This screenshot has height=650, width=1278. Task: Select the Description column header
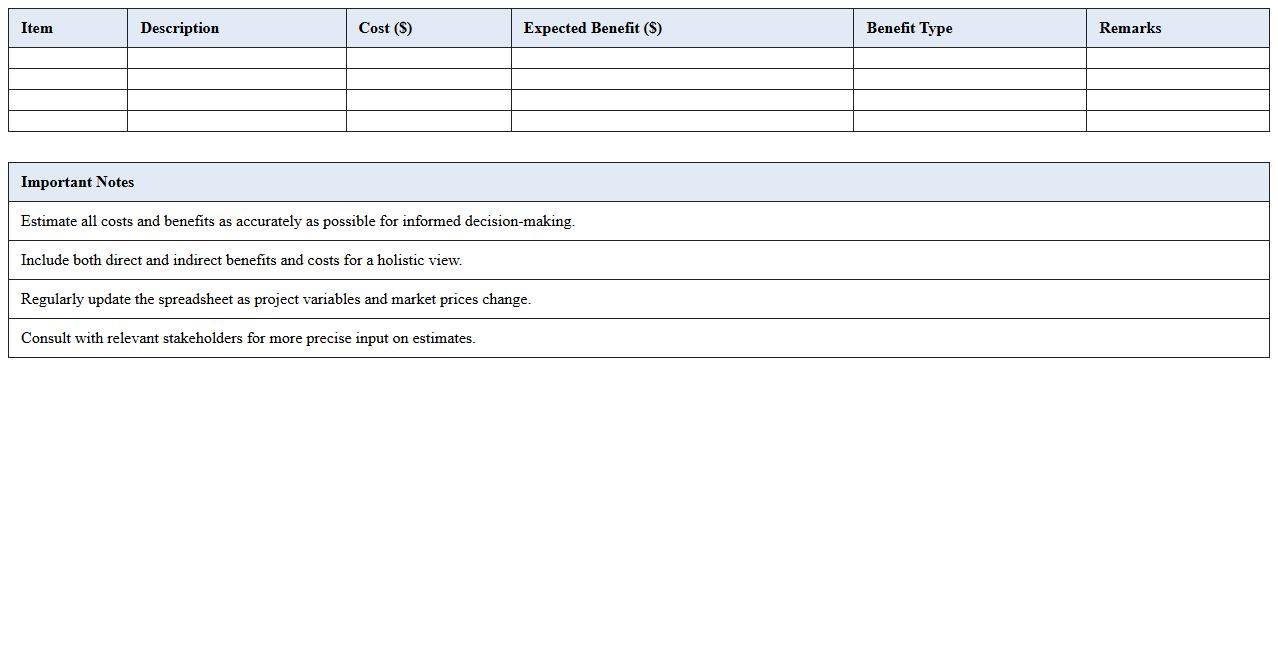pos(180,28)
